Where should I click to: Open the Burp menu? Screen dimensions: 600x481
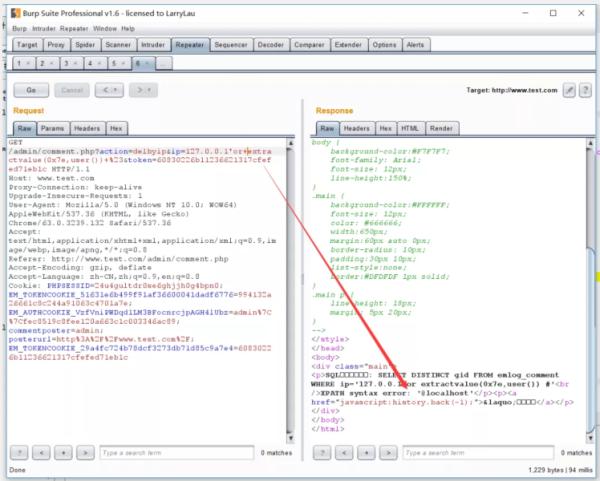(x=19, y=29)
